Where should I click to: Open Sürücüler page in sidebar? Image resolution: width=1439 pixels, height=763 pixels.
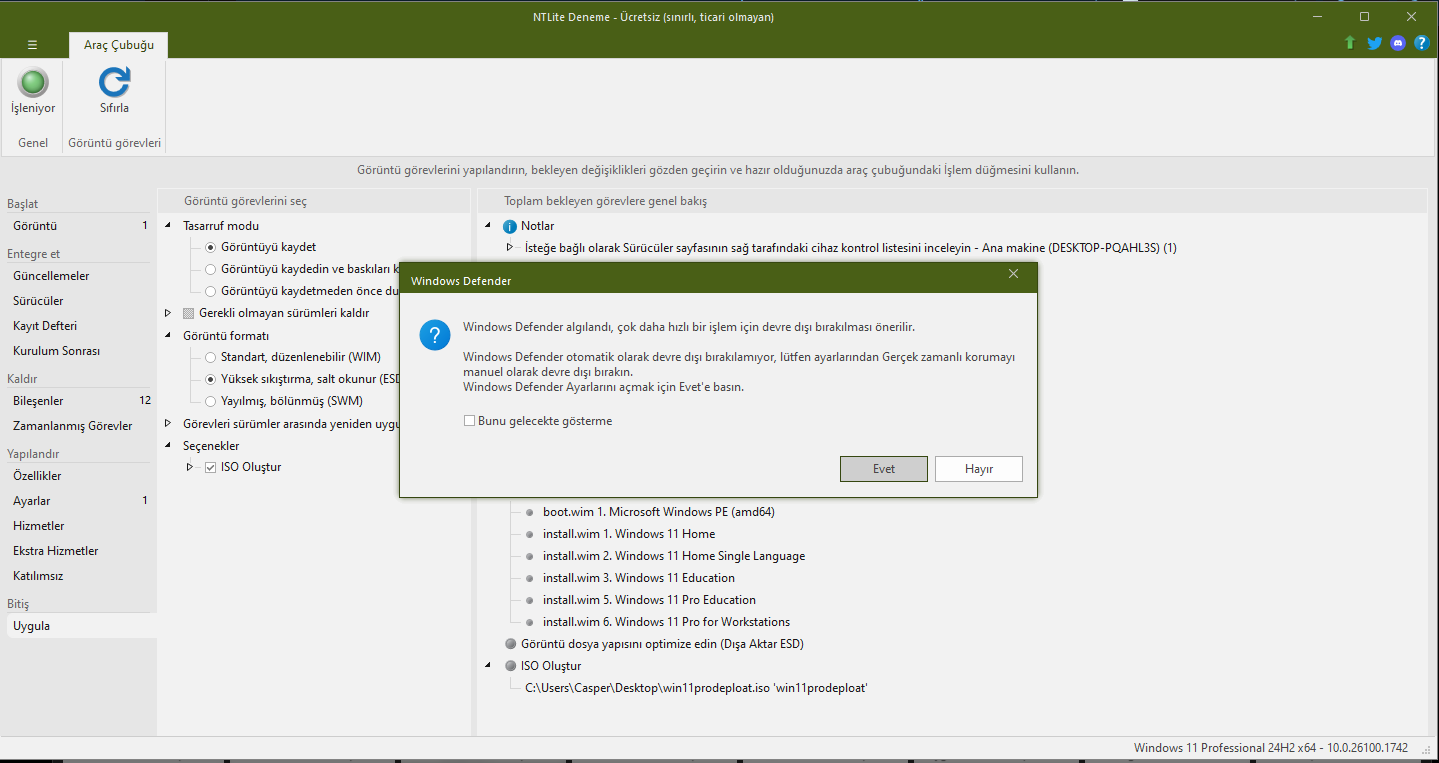point(79,301)
